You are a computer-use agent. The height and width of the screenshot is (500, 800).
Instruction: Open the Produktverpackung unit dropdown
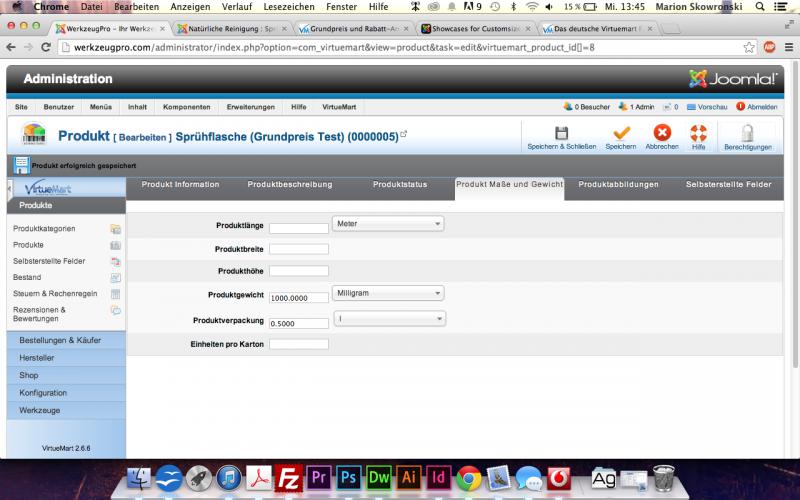click(390, 319)
